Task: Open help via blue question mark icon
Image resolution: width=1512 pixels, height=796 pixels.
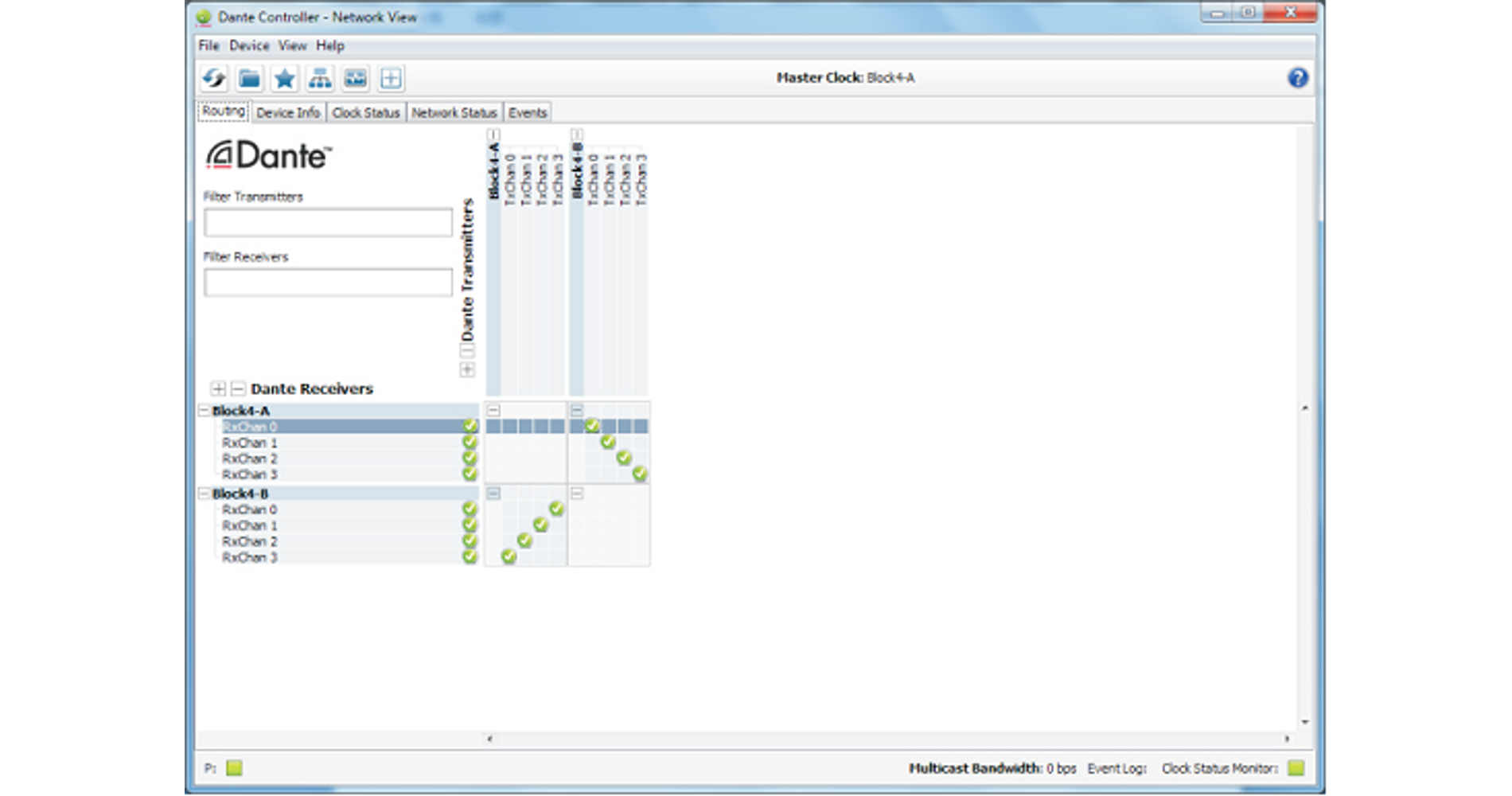Action: pyautogui.click(x=1298, y=78)
